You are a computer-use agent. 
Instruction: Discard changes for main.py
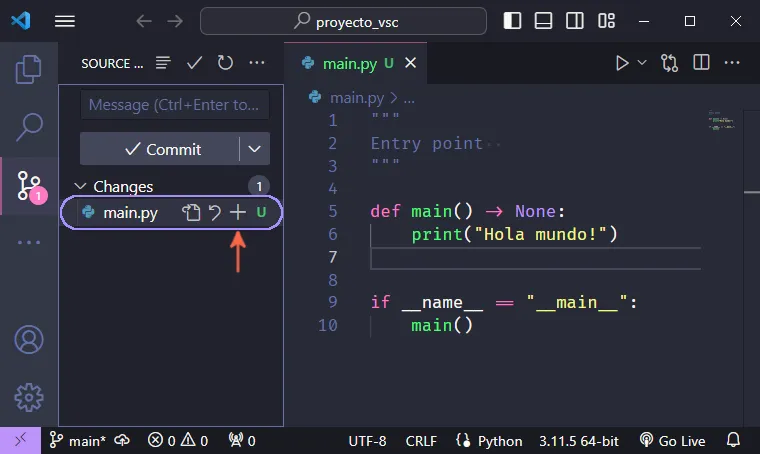pos(214,212)
